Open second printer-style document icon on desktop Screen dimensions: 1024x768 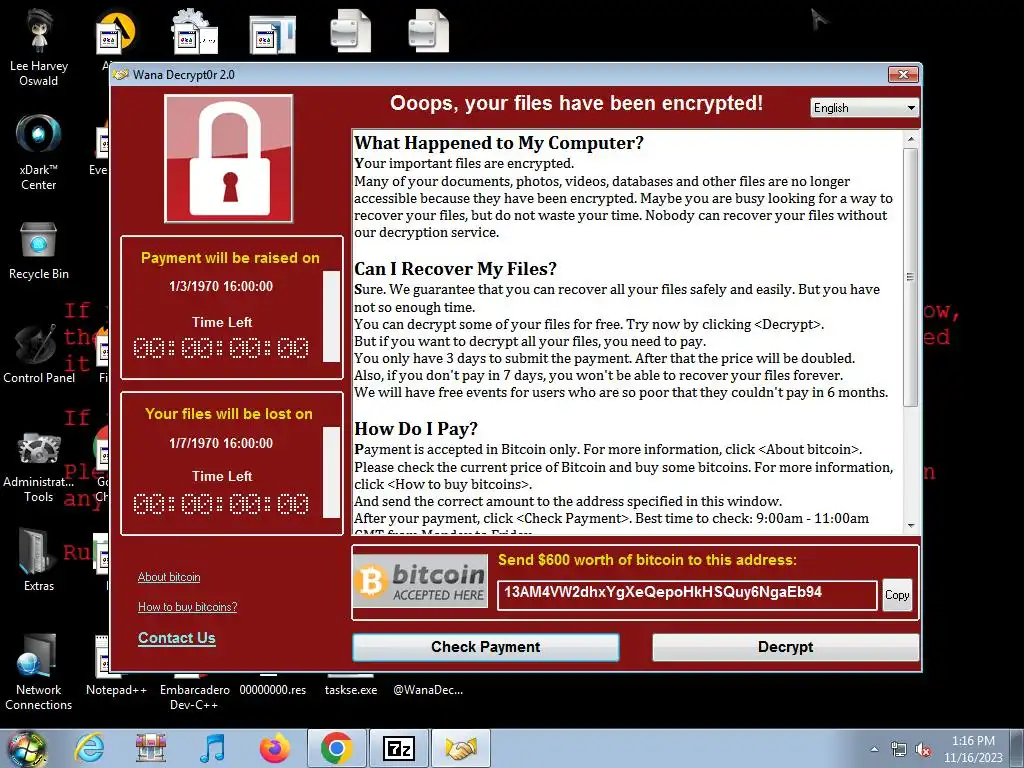(428, 30)
